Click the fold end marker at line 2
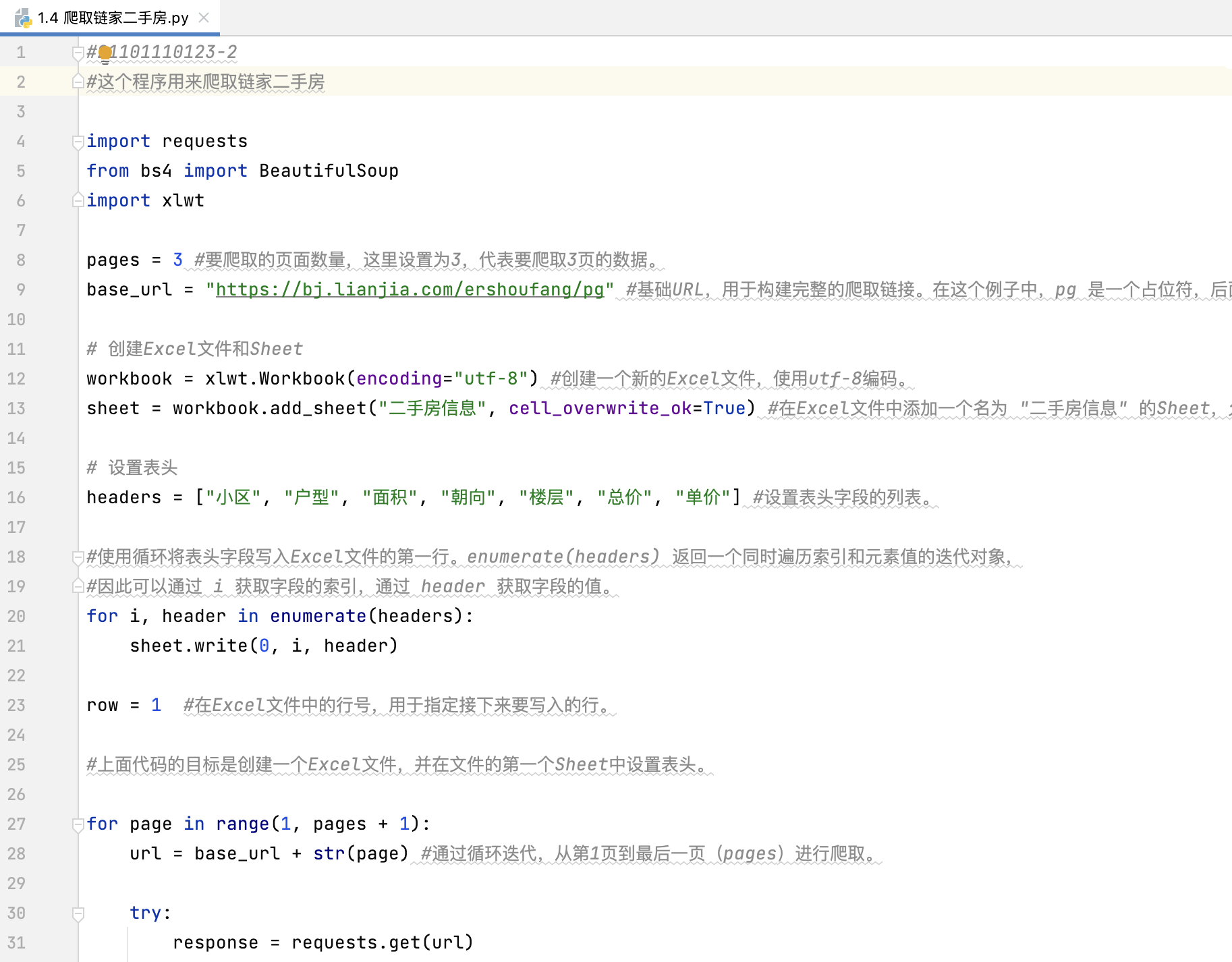1232x962 pixels. tap(78, 82)
